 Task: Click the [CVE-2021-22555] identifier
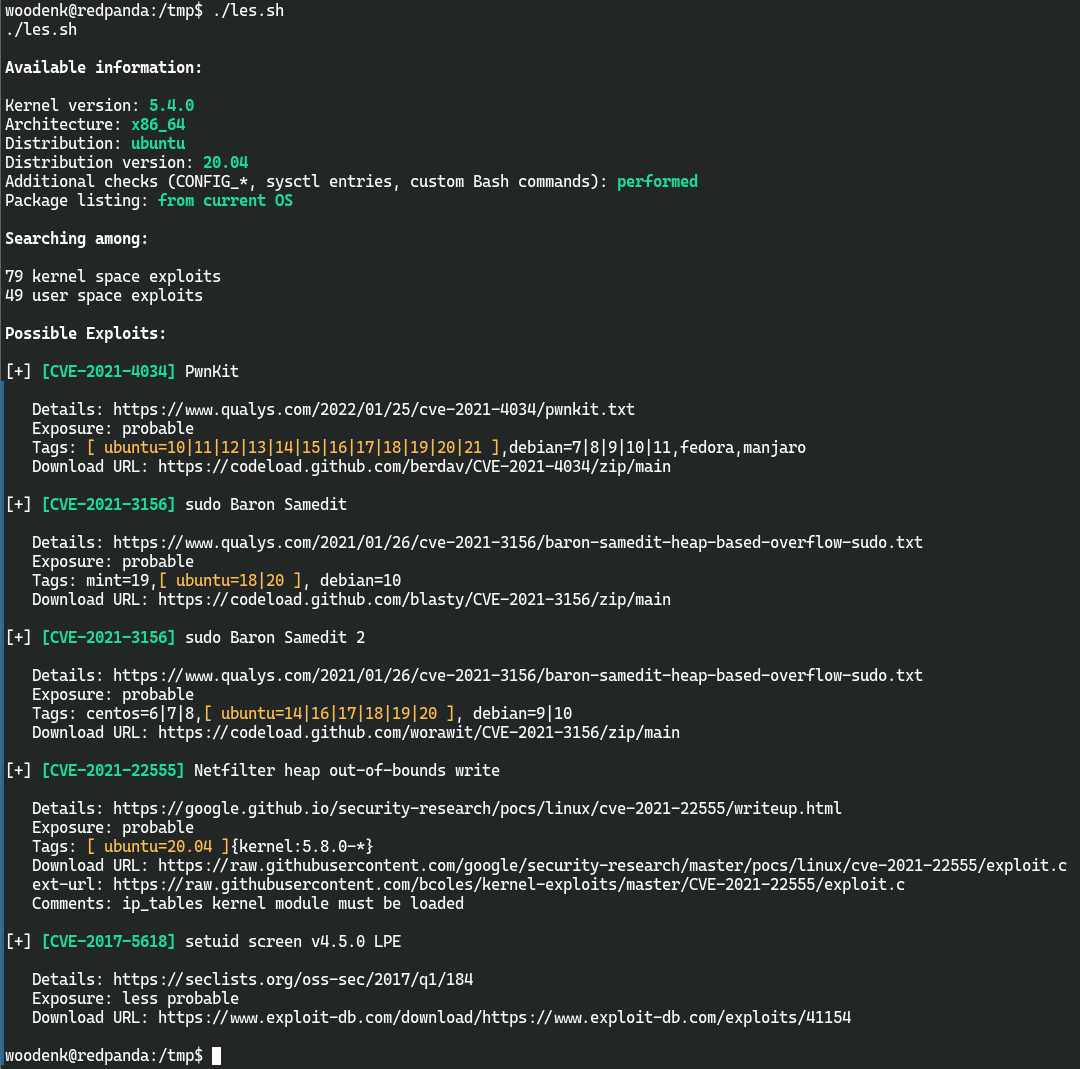pos(112,771)
